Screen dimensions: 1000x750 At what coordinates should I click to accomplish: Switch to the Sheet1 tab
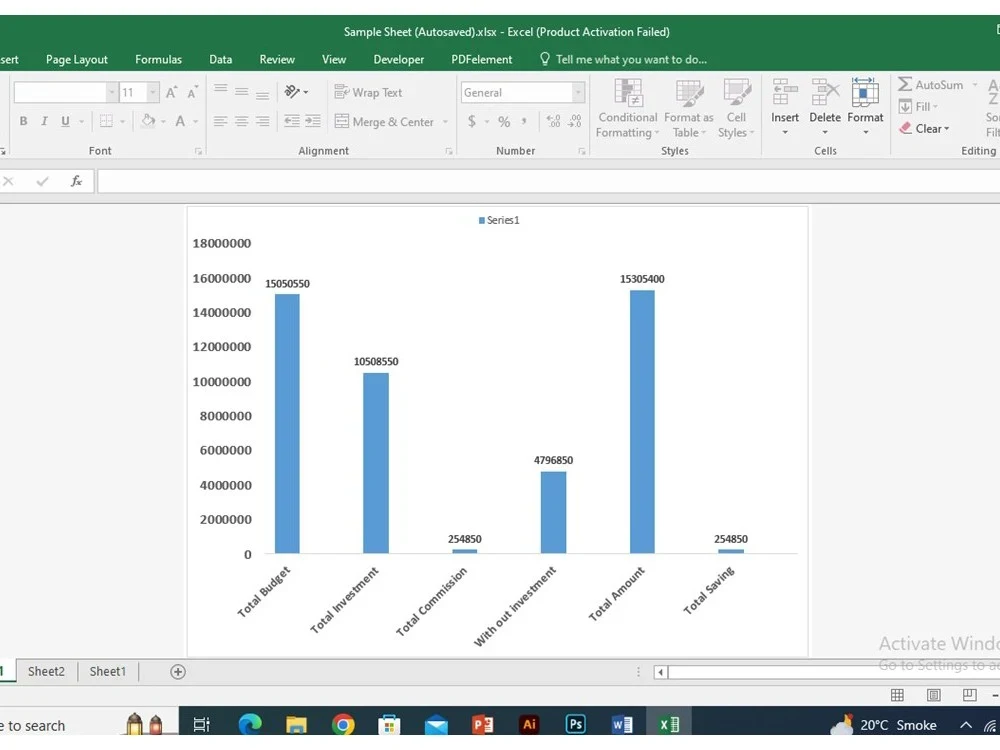click(x=108, y=672)
